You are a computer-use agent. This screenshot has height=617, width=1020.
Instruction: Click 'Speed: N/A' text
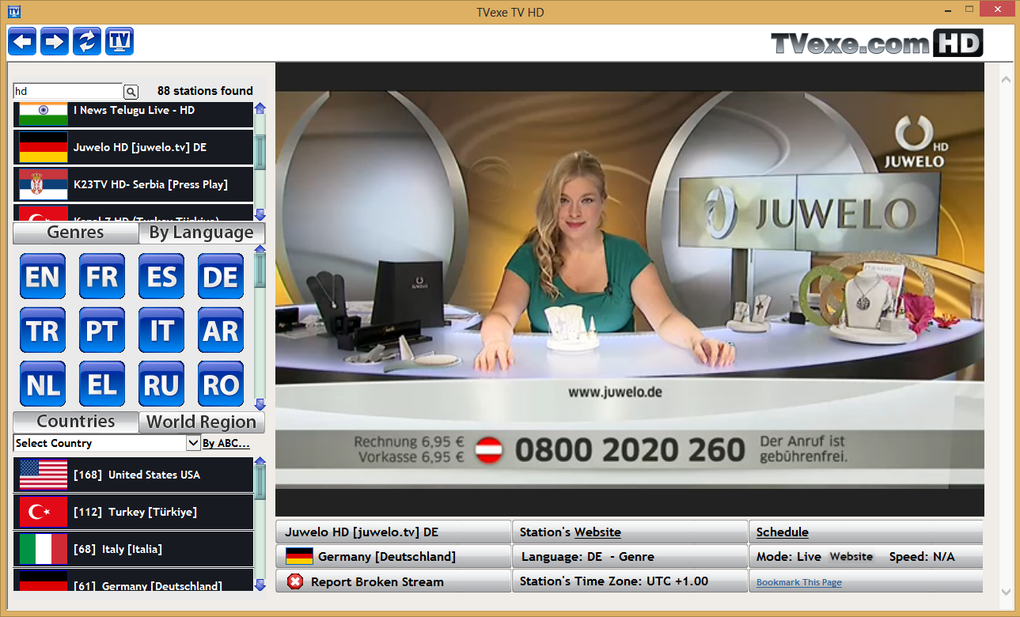pos(922,556)
